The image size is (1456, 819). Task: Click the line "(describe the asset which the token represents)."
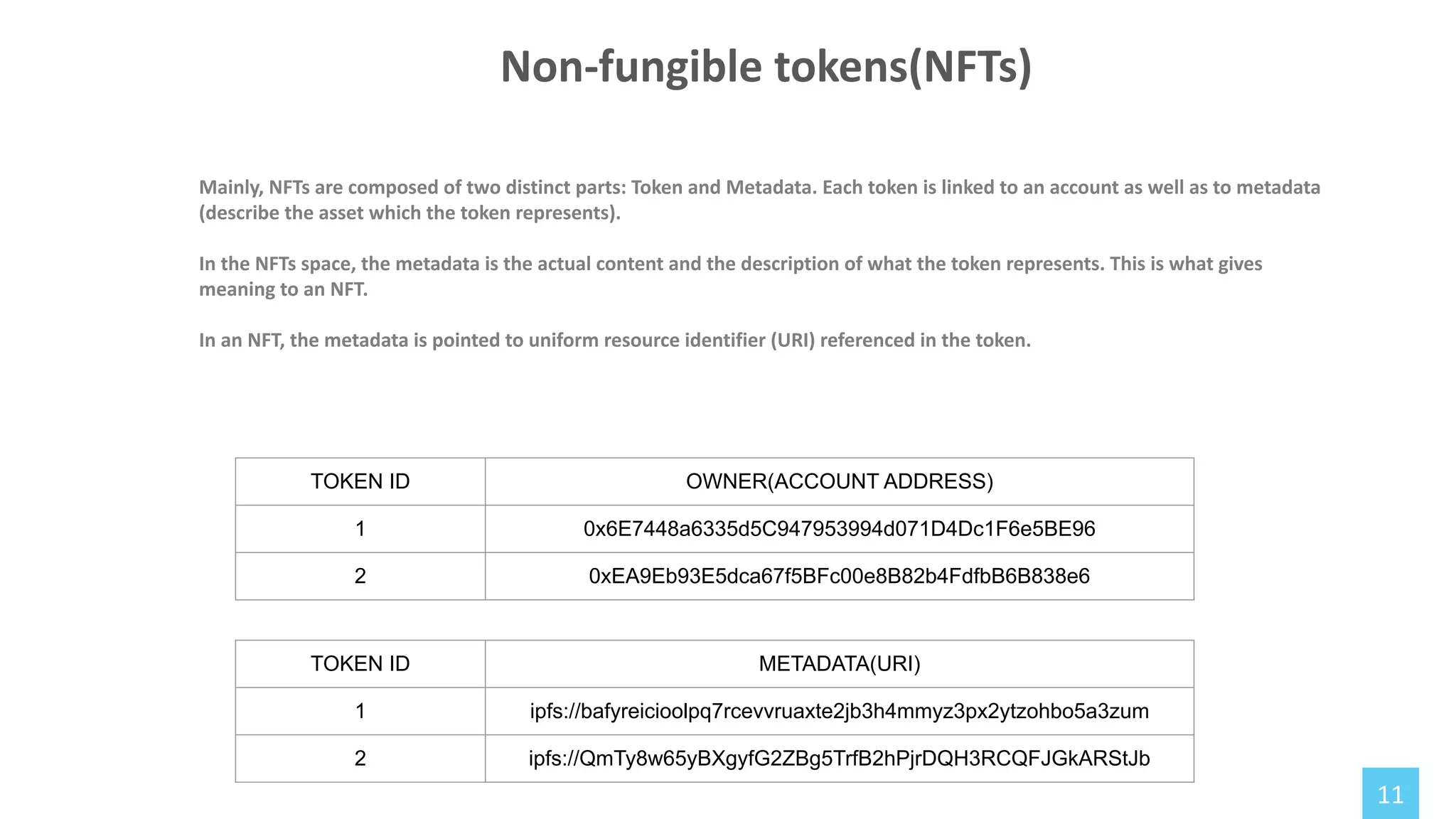click(409, 213)
